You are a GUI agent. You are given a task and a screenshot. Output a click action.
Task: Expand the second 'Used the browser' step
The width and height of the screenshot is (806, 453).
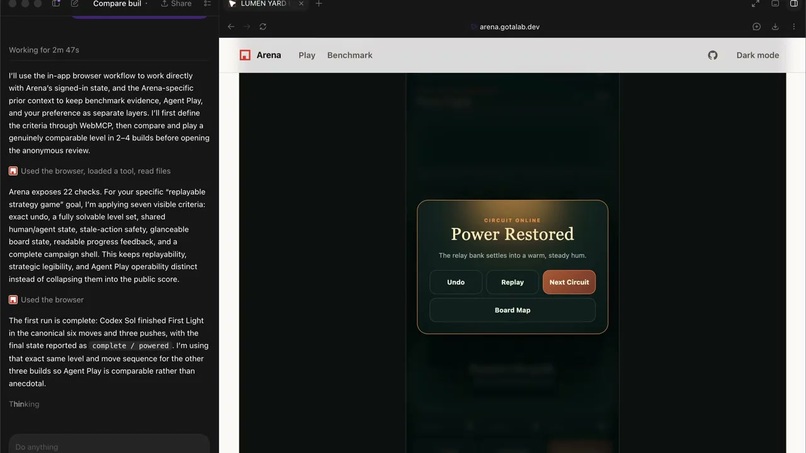click(46, 300)
